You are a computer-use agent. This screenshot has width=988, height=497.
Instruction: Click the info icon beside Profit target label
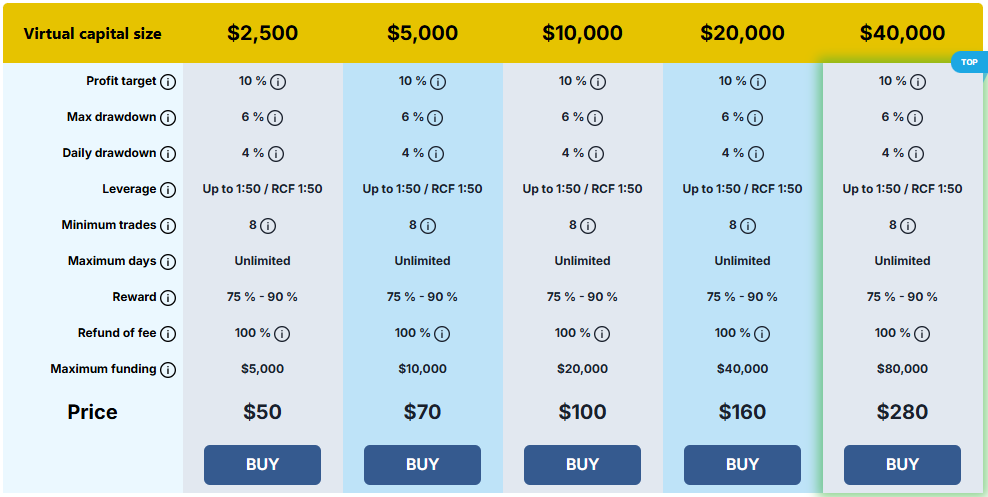click(168, 82)
